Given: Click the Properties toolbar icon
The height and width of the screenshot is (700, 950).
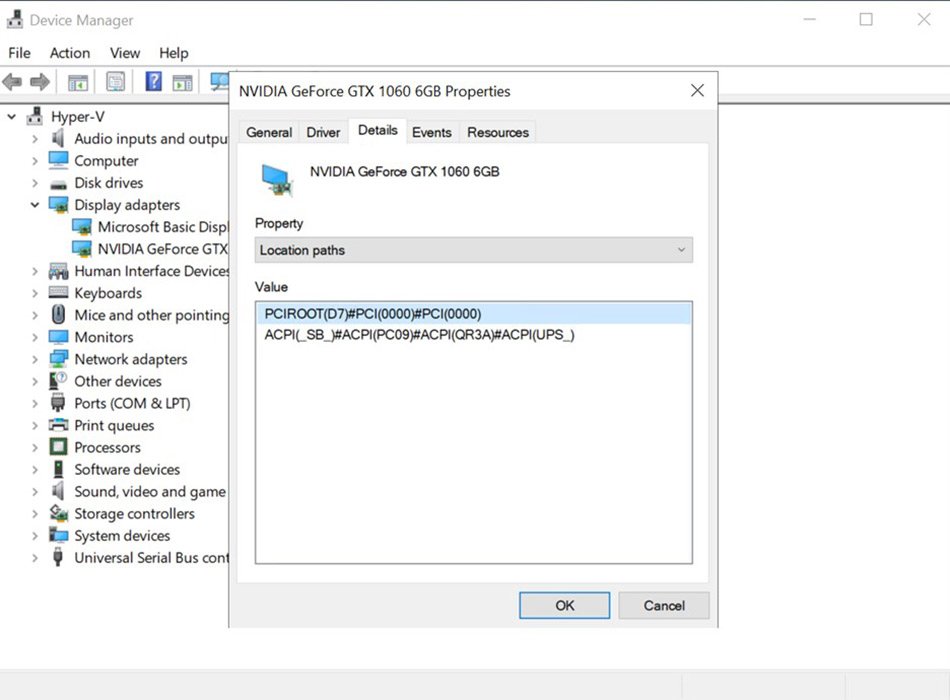Looking at the screenshot, I should click(116, 82).
